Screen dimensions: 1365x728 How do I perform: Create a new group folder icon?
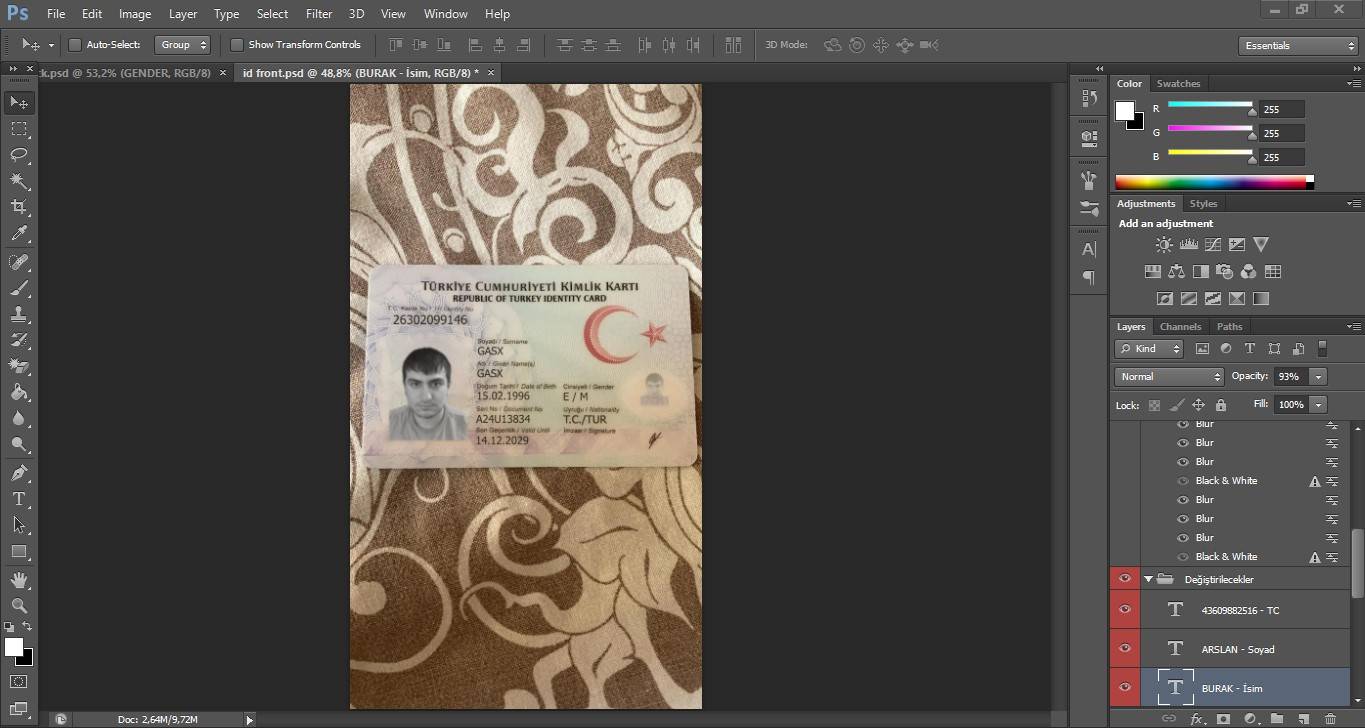tap(1277, 718)
